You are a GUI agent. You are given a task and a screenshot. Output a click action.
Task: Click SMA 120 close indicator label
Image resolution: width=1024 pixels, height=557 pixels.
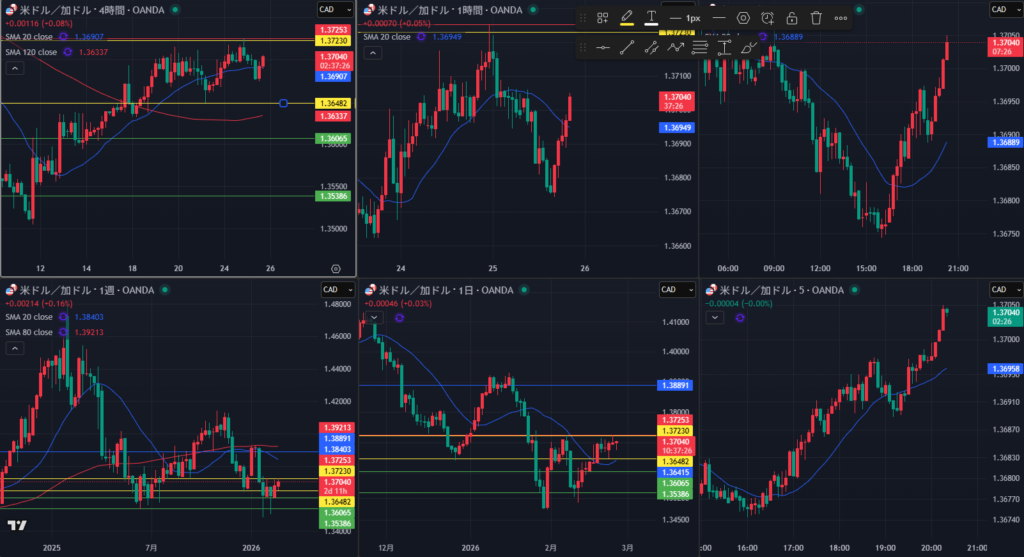click(30, 51)
